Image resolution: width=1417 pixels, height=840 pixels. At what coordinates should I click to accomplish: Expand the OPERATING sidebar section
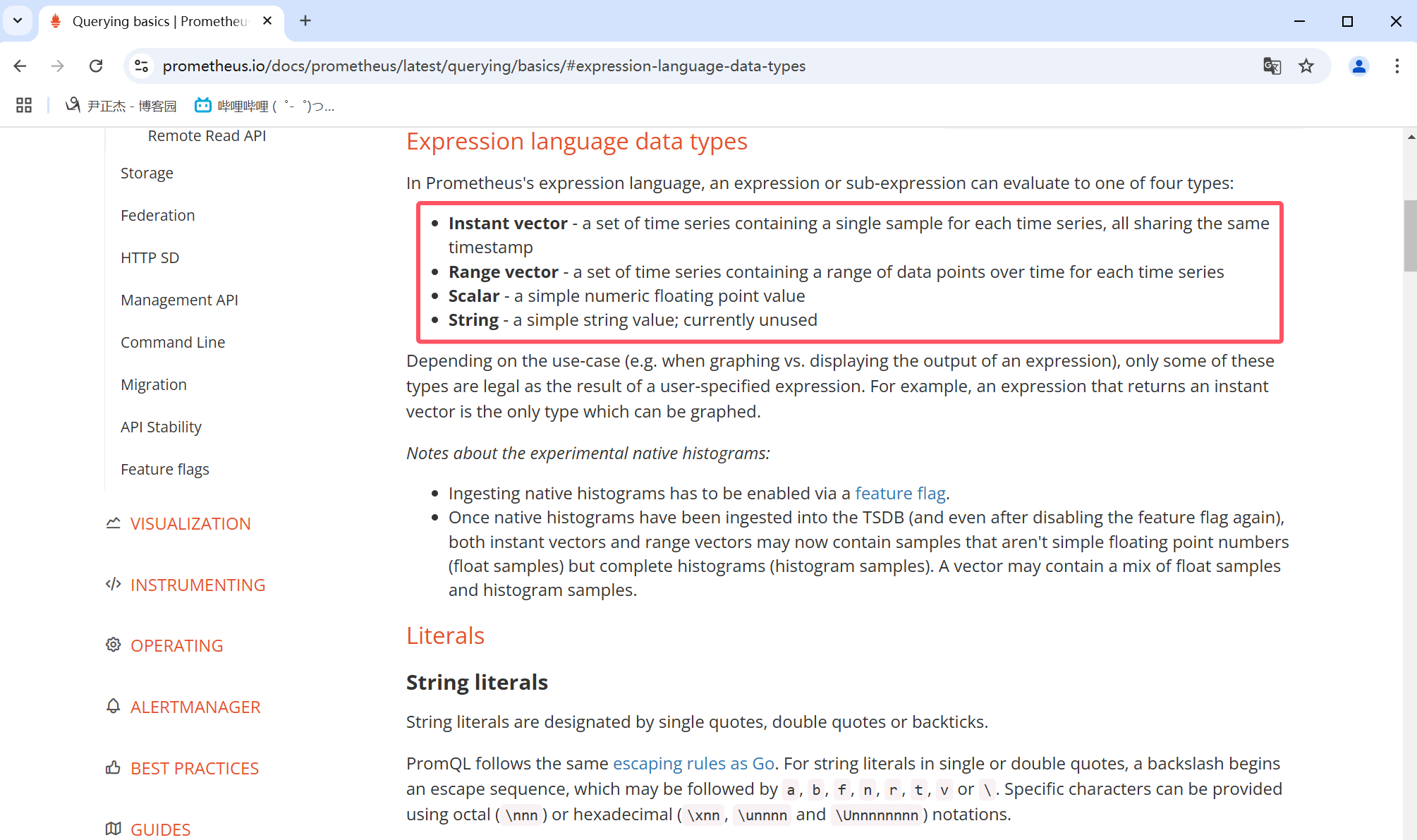[176, 645]
